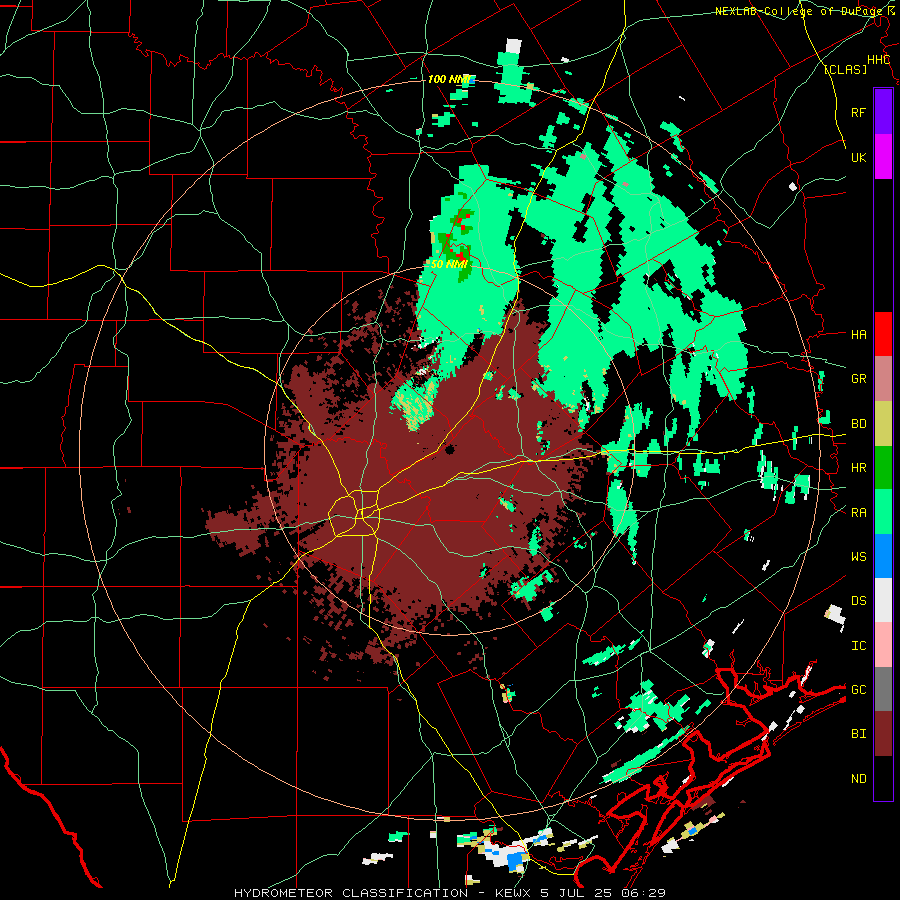The width and height of the screenshot is (900, 900).
Task: Click the 50 NMI range ring label
Action: pos(449,264)
